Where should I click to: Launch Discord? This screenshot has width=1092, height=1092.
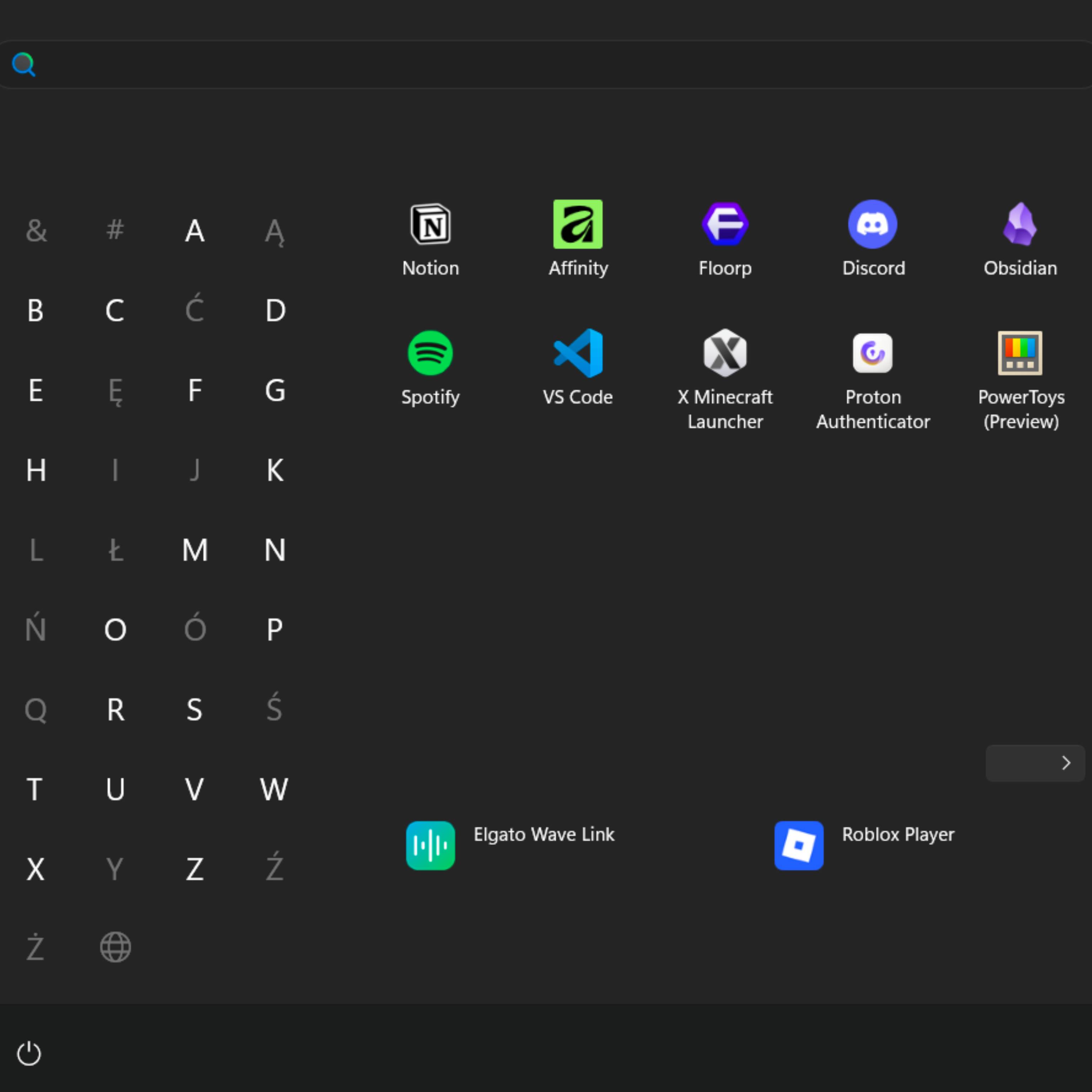[873, 224]
